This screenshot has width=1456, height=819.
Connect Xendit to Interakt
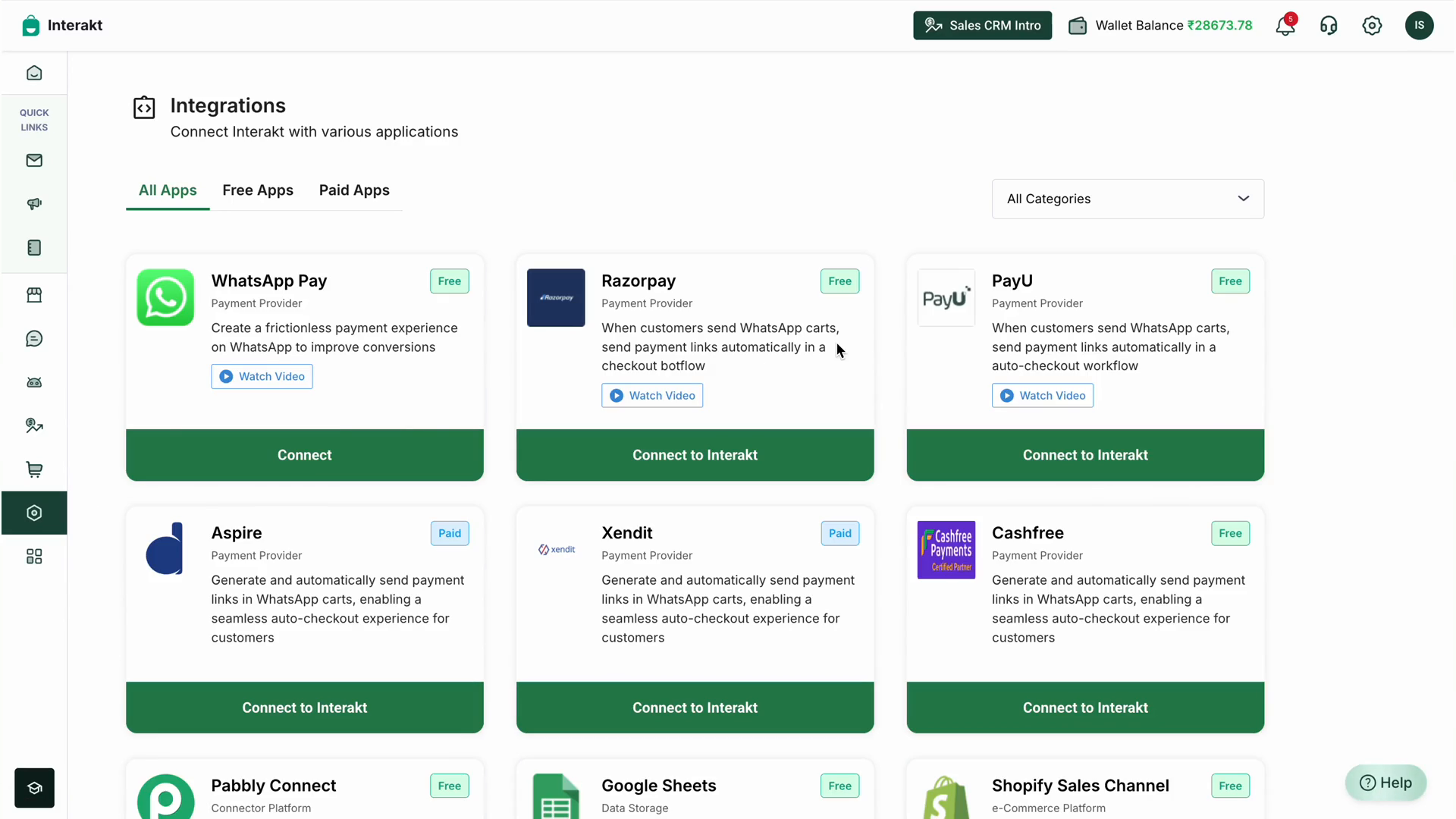[x=695, y=708]
